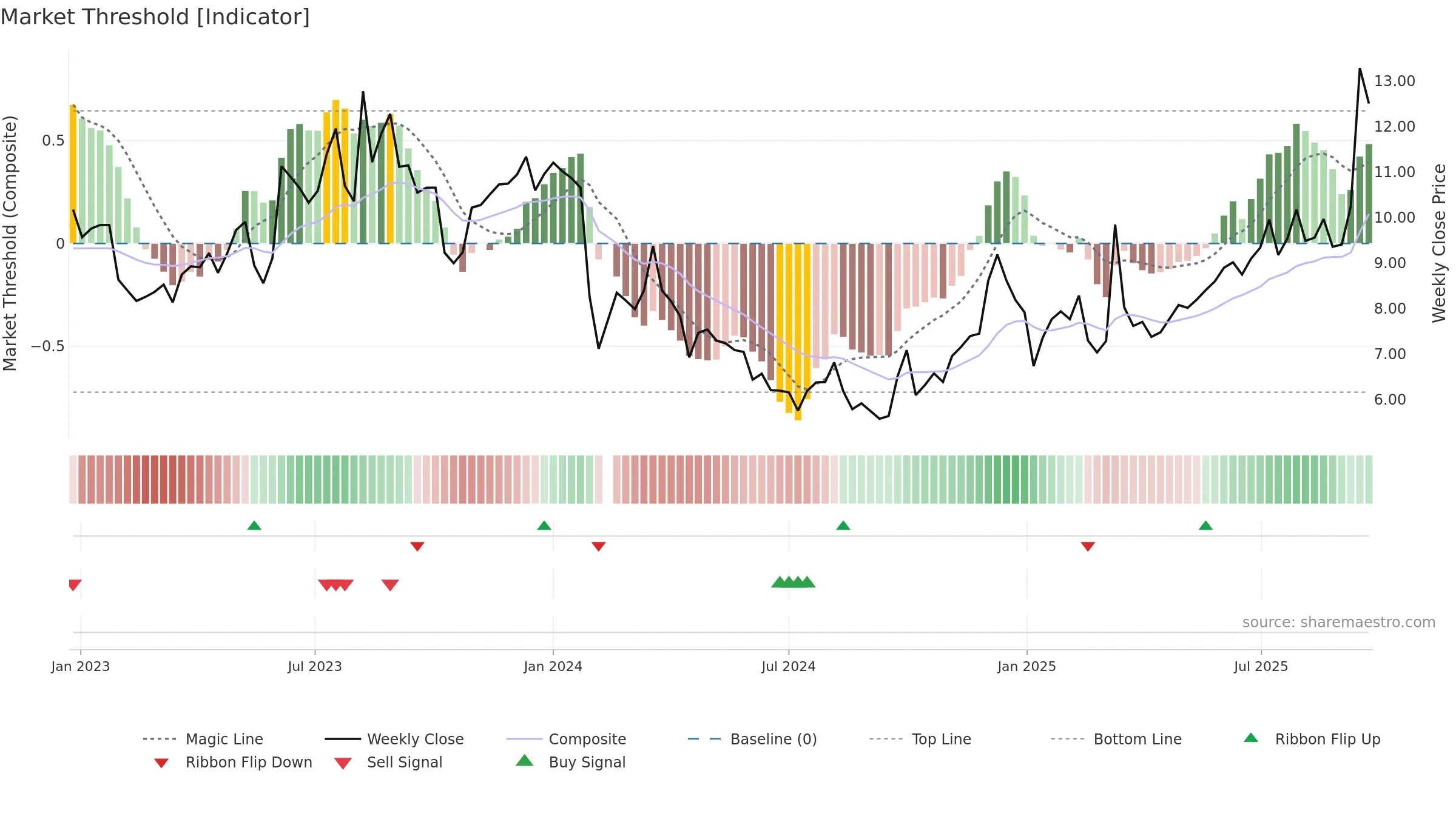The height and width of the screenshot is (819, 1456).
Task: Click the Ribbon Flip Down legend triangle icon
Action: tap(161, 763)
